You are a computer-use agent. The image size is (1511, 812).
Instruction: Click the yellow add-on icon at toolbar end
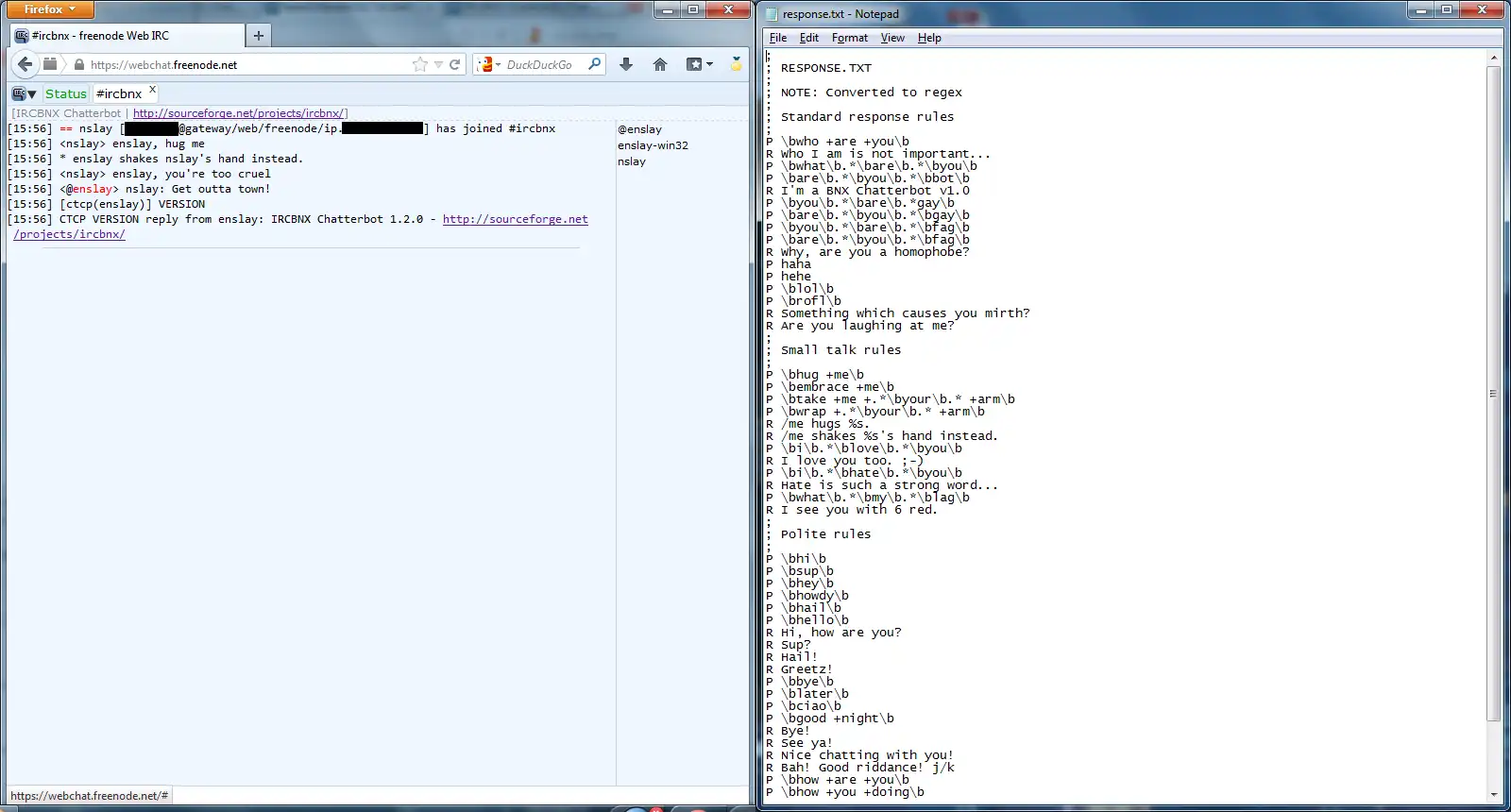(x=737, y=64)
